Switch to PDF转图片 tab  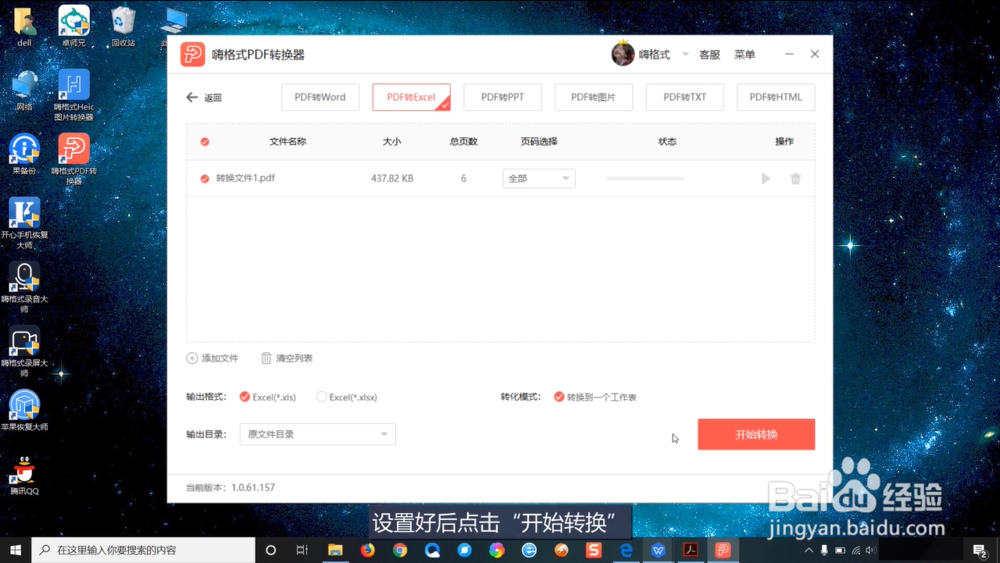(593, 97)
